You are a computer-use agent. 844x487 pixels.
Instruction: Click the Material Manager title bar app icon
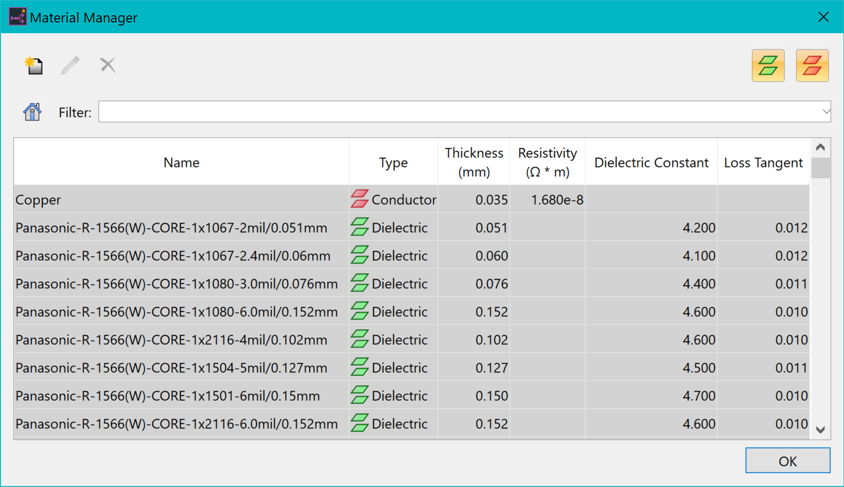click(x=17, y=17)
